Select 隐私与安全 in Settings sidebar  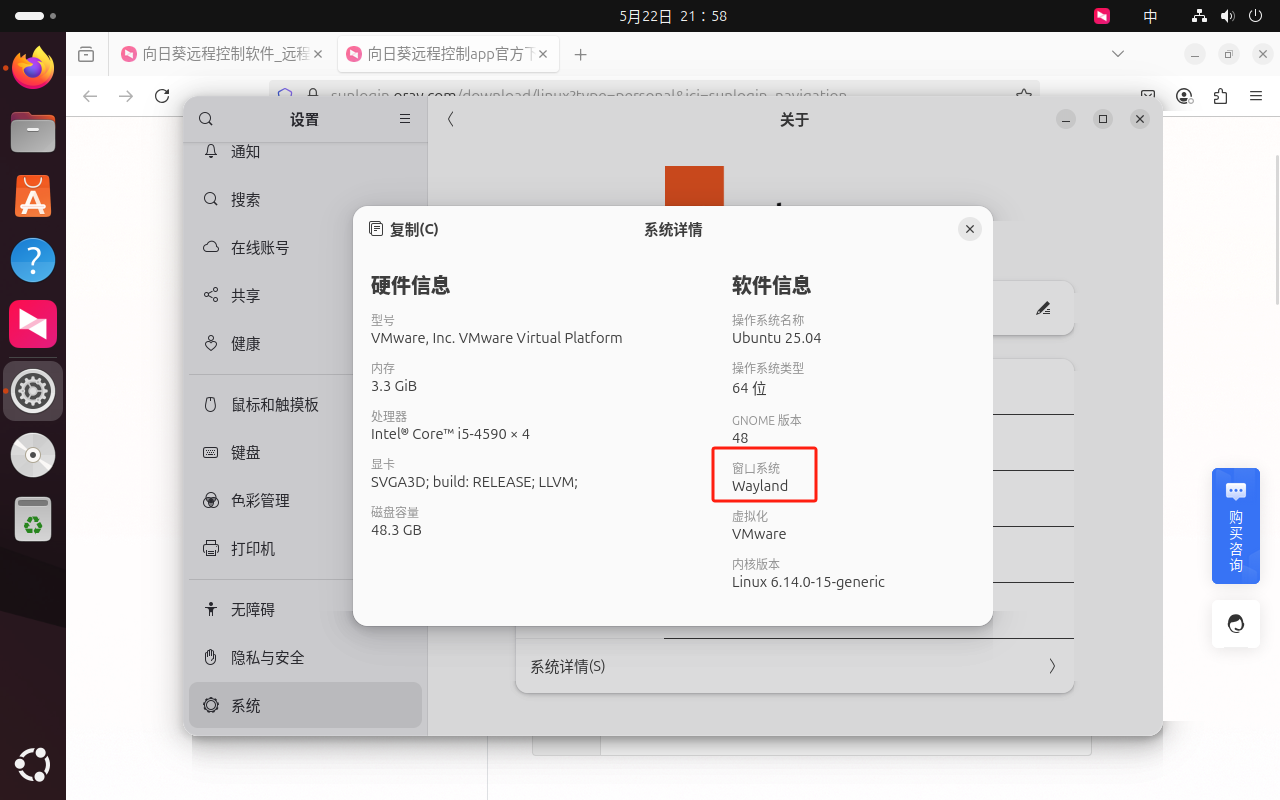click(x=305, y=657)
